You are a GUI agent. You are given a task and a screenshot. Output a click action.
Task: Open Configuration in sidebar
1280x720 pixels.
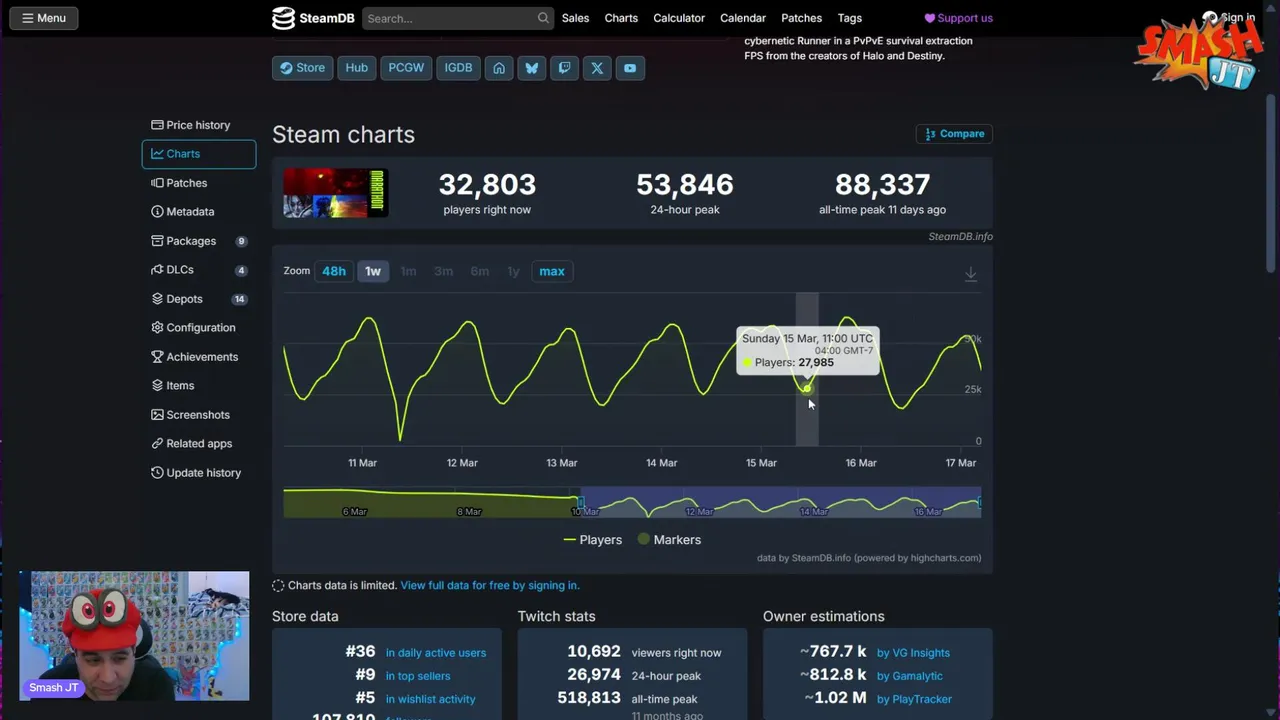[199, 328]
